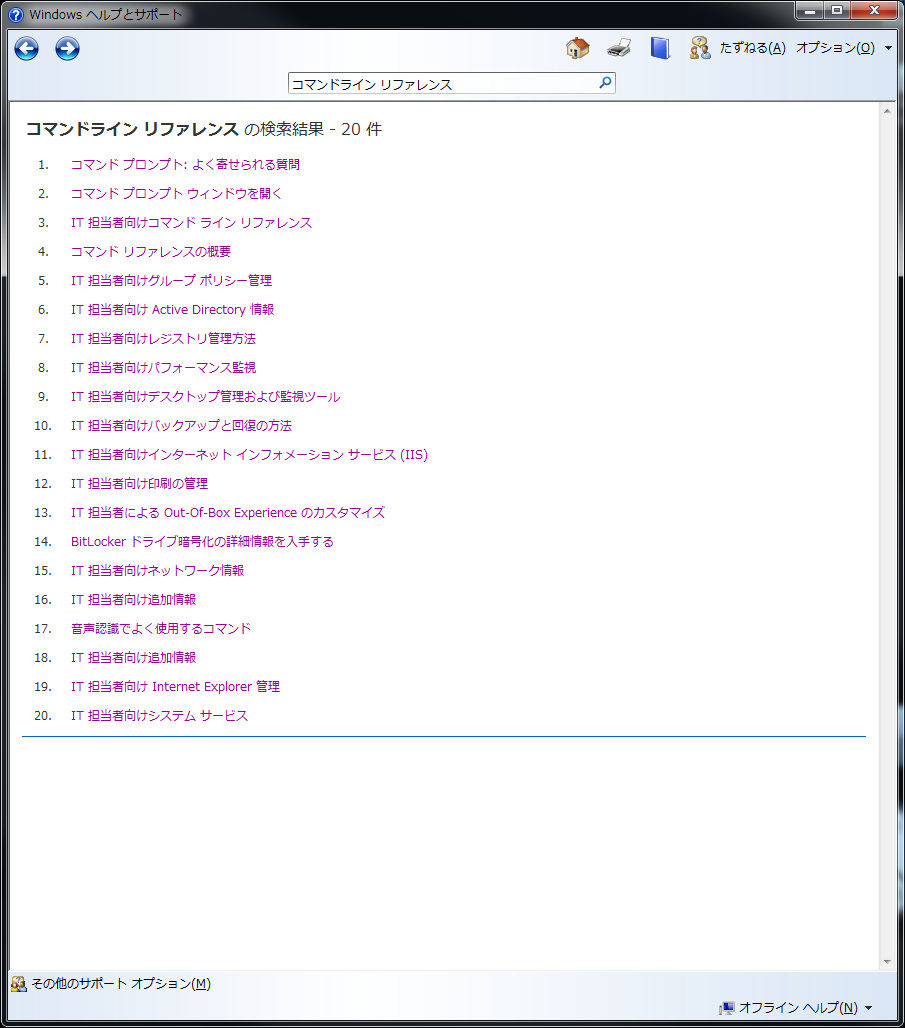The height and width of the screenshot is (1028, 905).
Task: Click the search magnifier icon
Action: [605, 83]
